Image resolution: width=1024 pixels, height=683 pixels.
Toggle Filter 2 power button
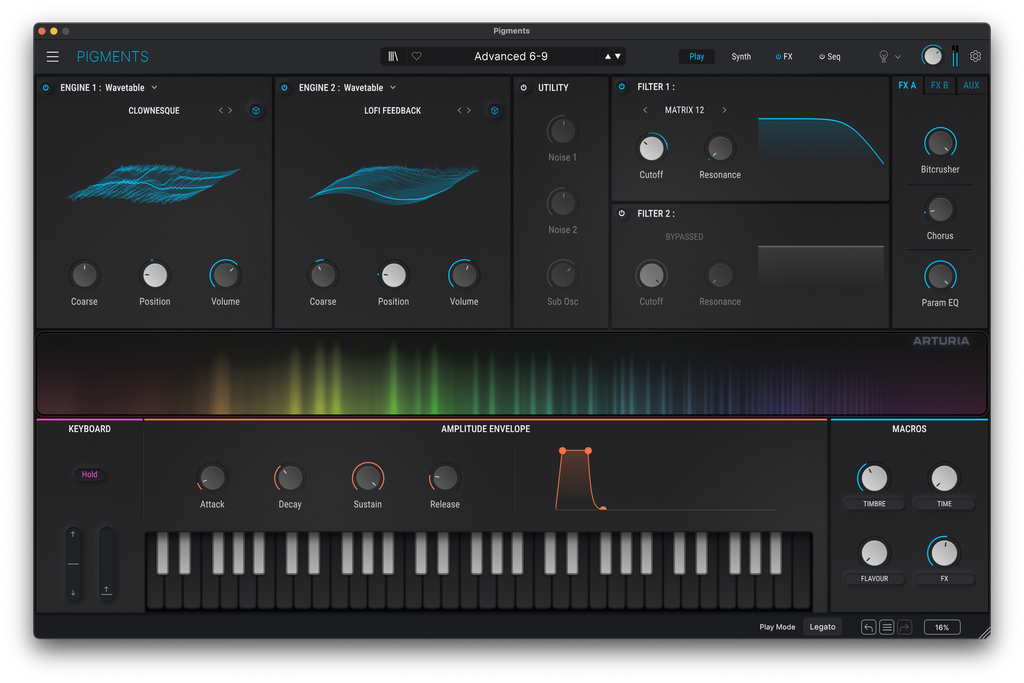point(622,214)
